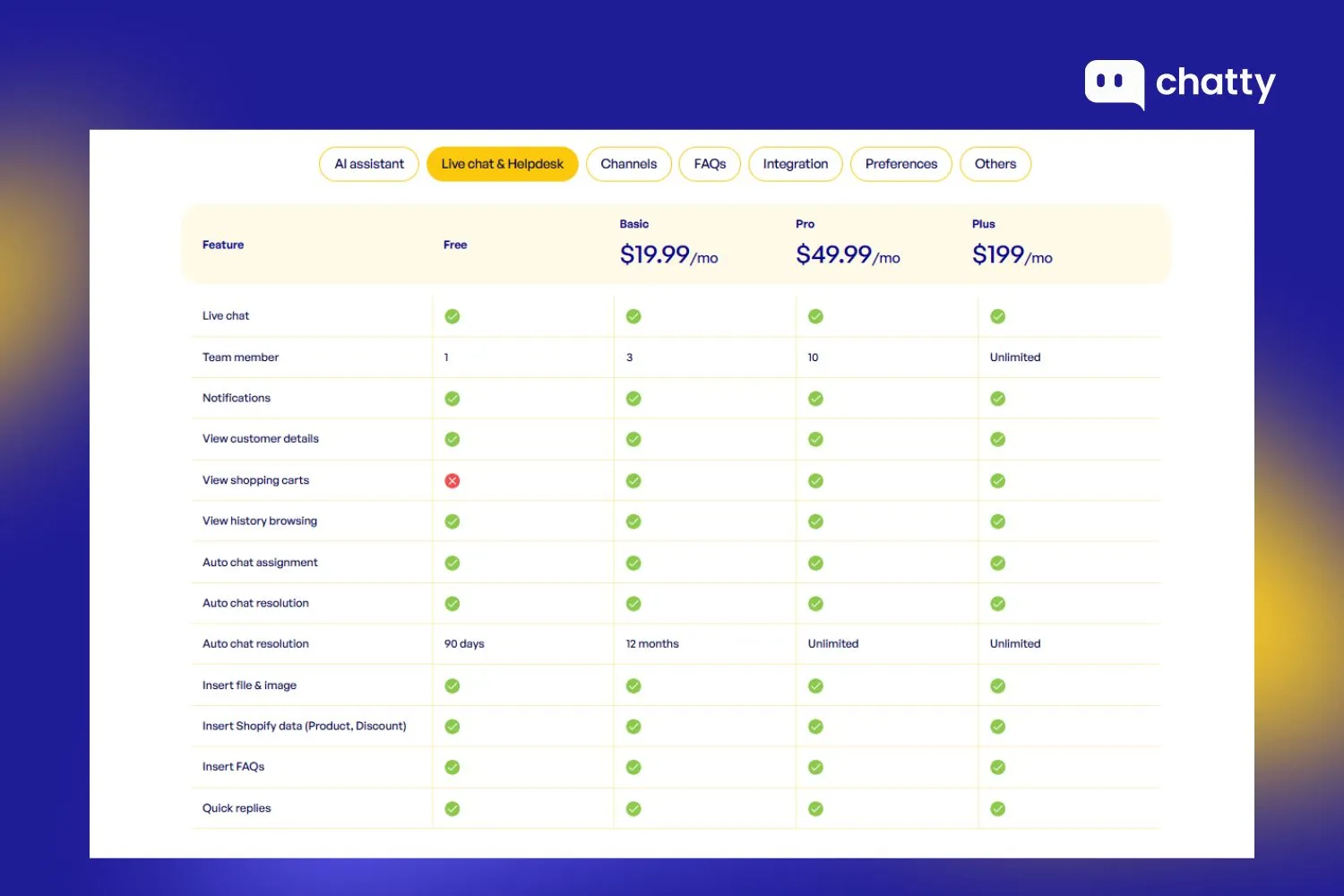Click the Free plan checkmark for Live chat
Image resolution: width=1344 pixels, height=896 pixels.
pyautogui.click(x=452, y=316)
